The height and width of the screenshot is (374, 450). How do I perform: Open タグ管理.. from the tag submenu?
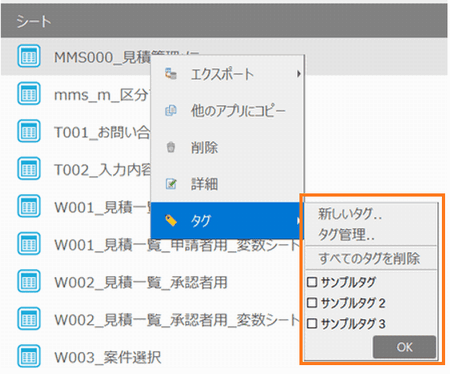[x=347, y=234]
